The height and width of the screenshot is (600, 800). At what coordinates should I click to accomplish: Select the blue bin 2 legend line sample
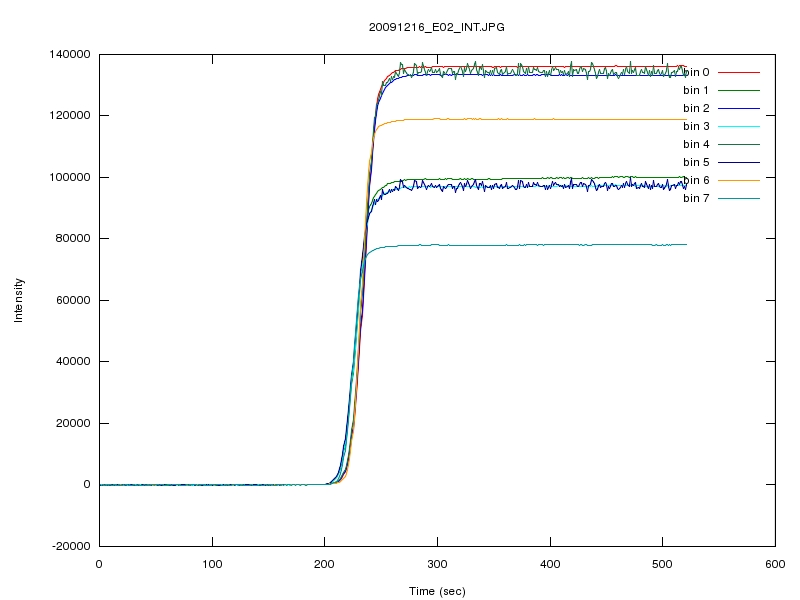pyautogui.click(x=739, y=108)
